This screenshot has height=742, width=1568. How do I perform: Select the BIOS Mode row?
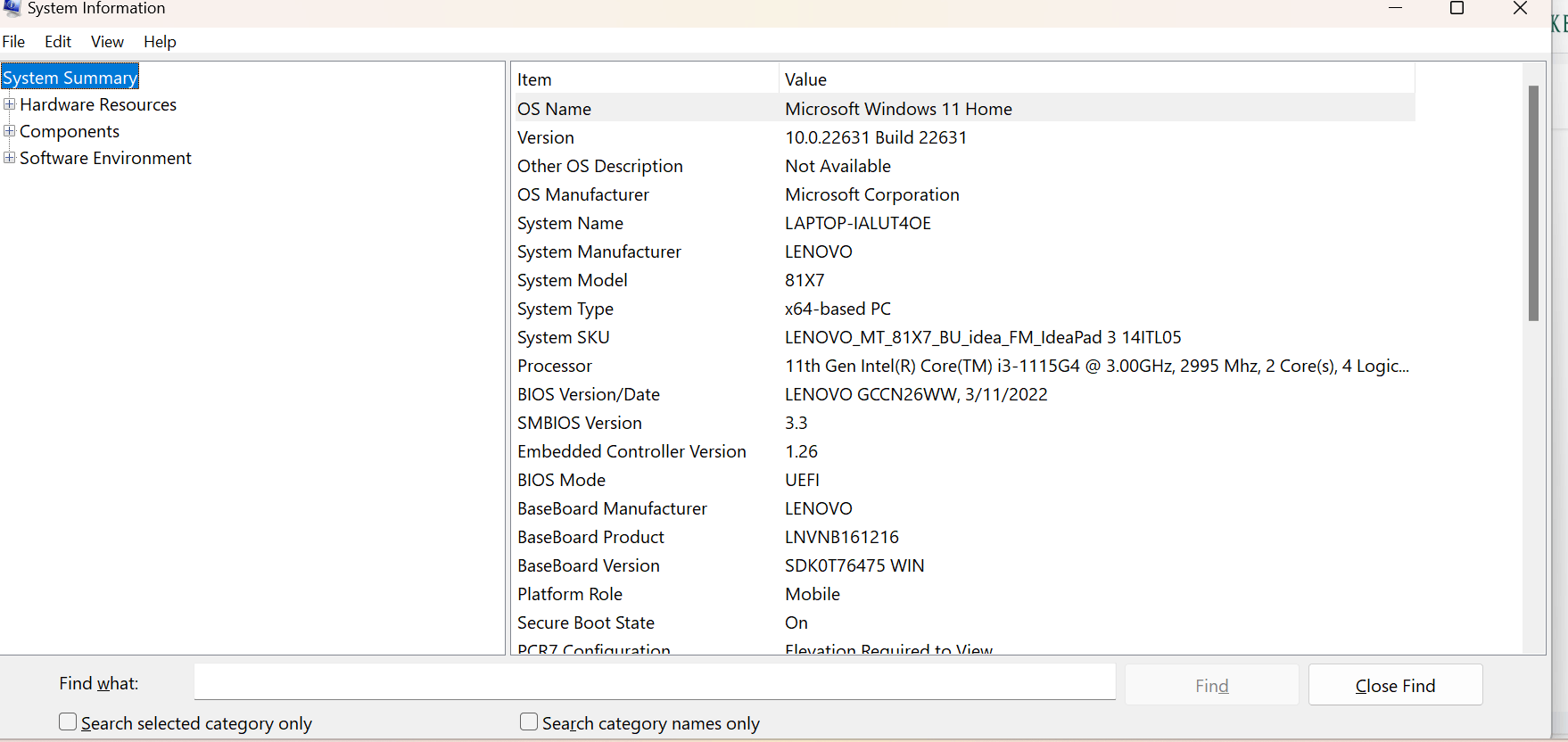click(964, 480)
